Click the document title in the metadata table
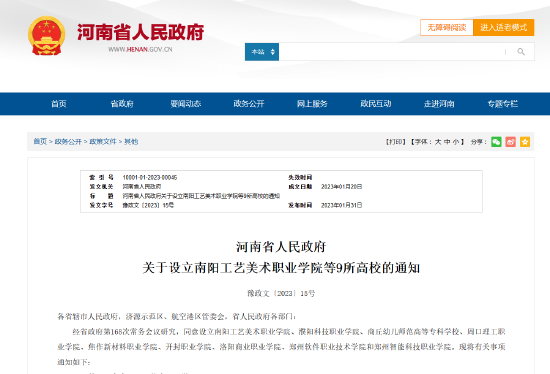This screenshot has width=550, height=374. (x=201, y=196)
